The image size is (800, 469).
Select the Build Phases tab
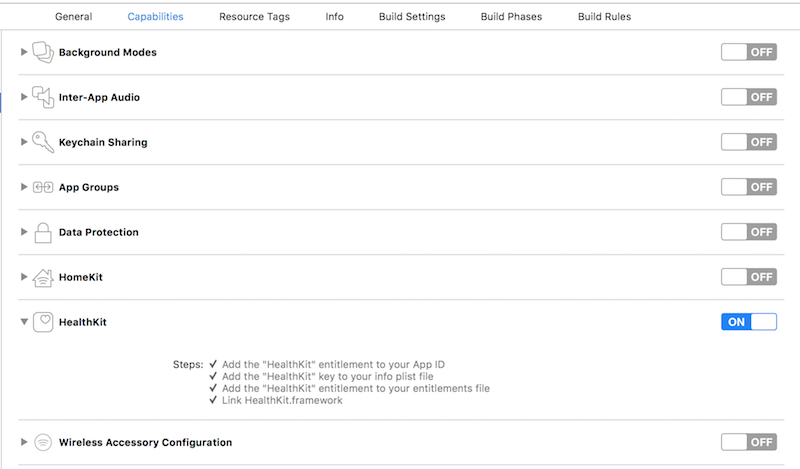click(512, 17)
